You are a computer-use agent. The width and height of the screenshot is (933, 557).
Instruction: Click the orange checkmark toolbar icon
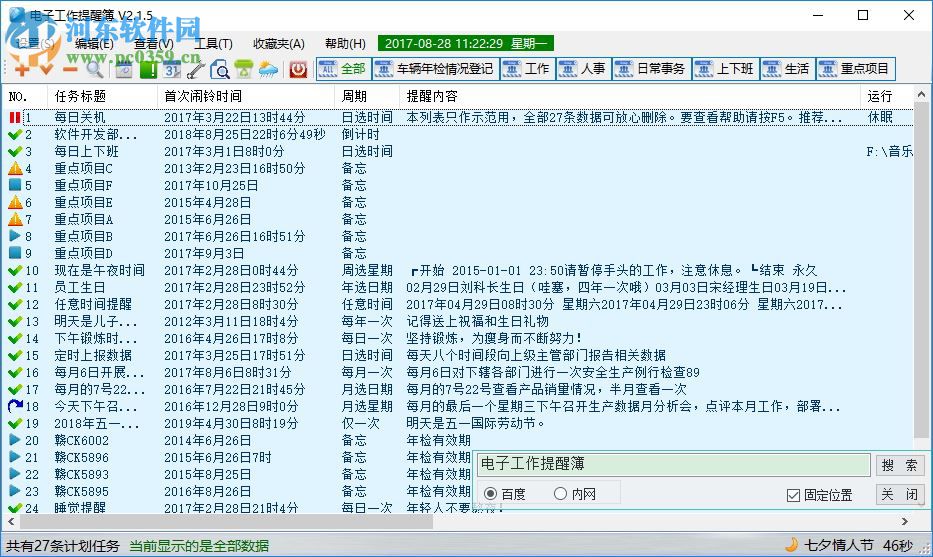point(46,70)
